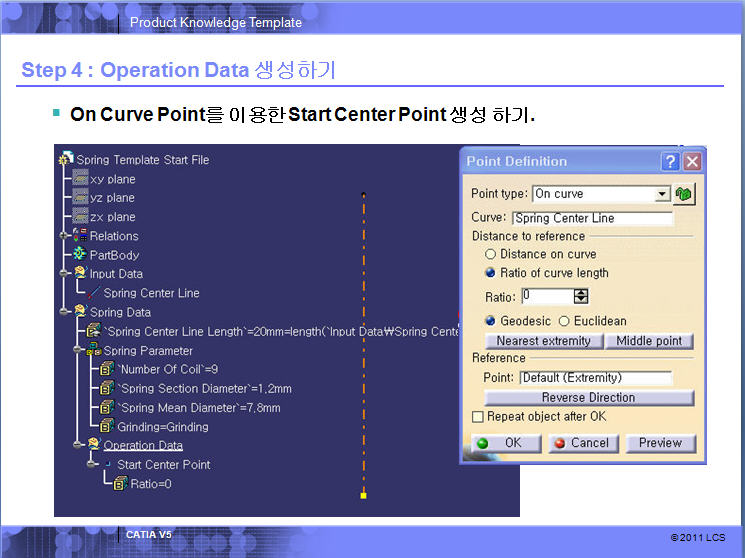Collapse the Start Center Point node
Screen dimensions: 745x558
click(90, 464)
